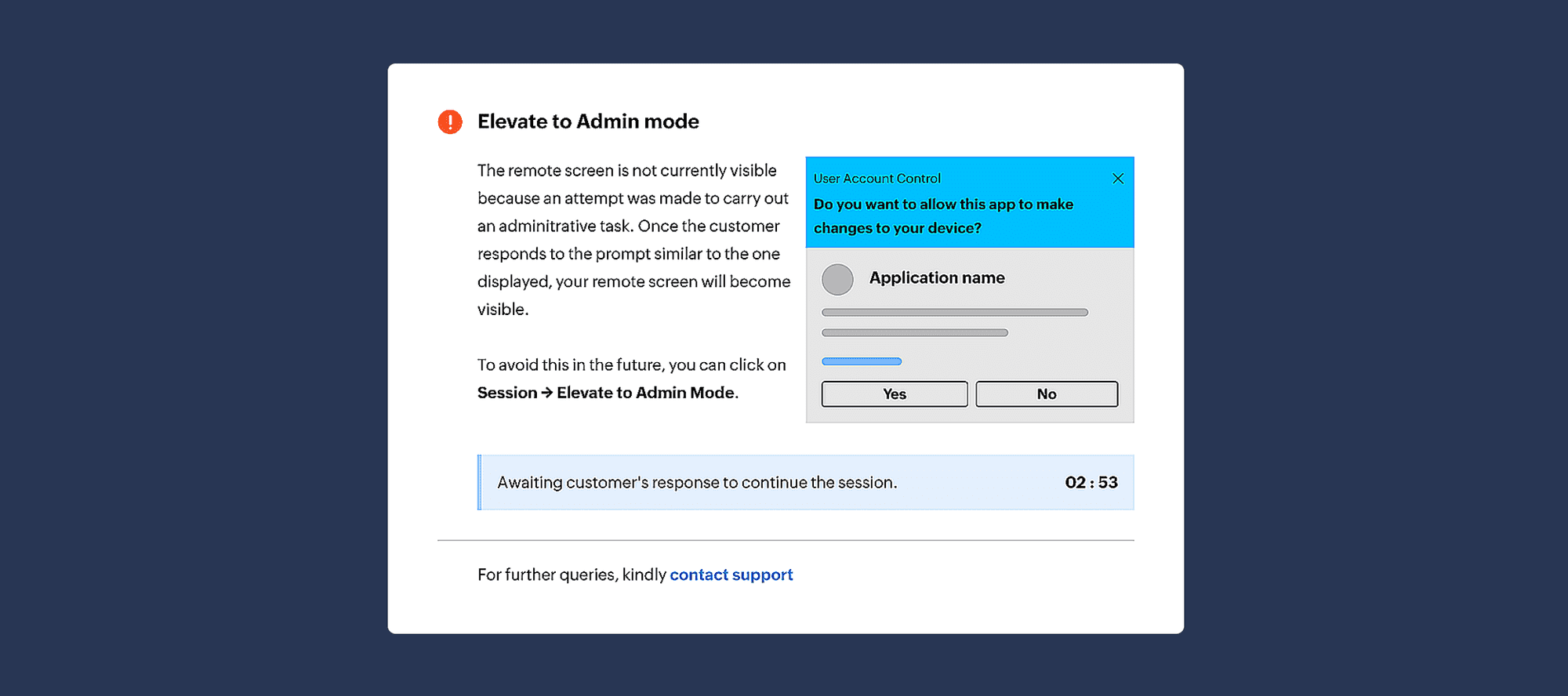Click the "Elevate to Admin mode" heading
This screenshot has height=696, width=1568.
pyautogui.click(x=588, y=121)
